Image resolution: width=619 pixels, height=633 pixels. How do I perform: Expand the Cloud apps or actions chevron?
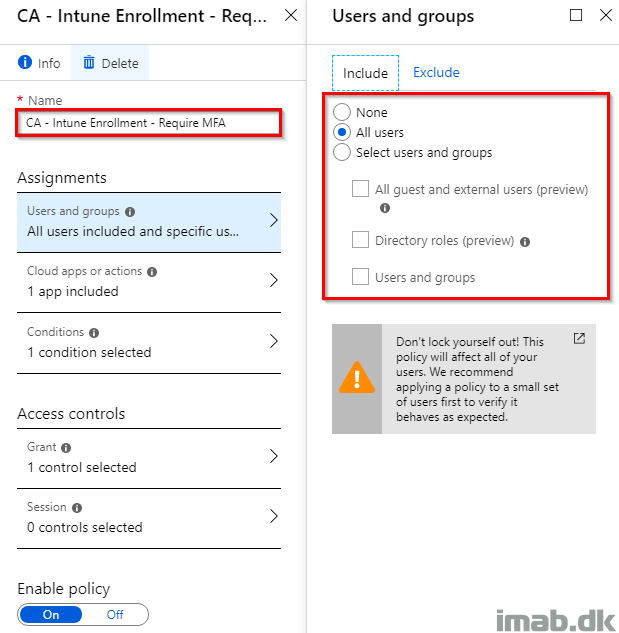pyautogui.click(x=274, y=280)
